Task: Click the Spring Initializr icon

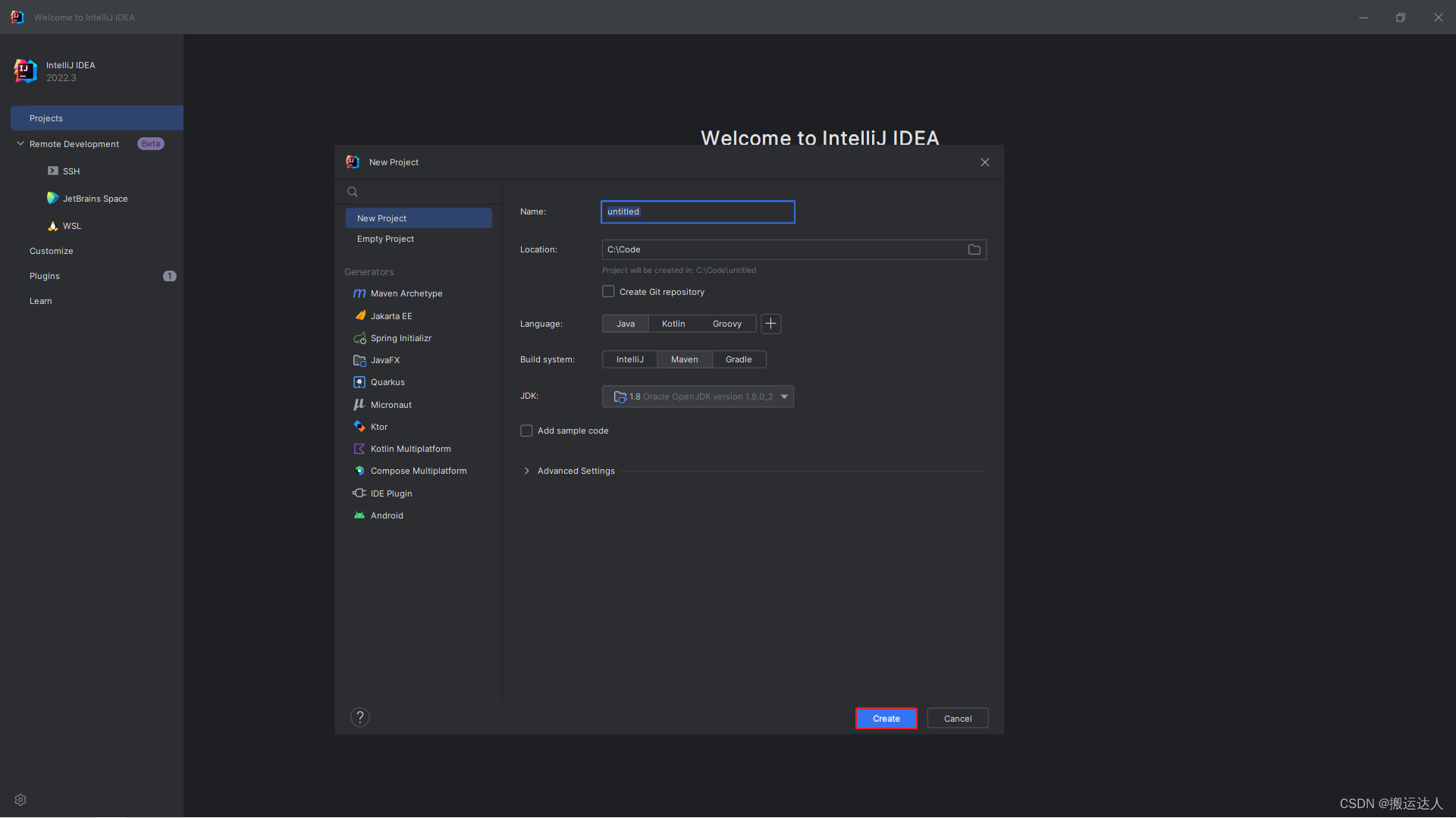Action: pyautogui.click(x=359, y=338)
